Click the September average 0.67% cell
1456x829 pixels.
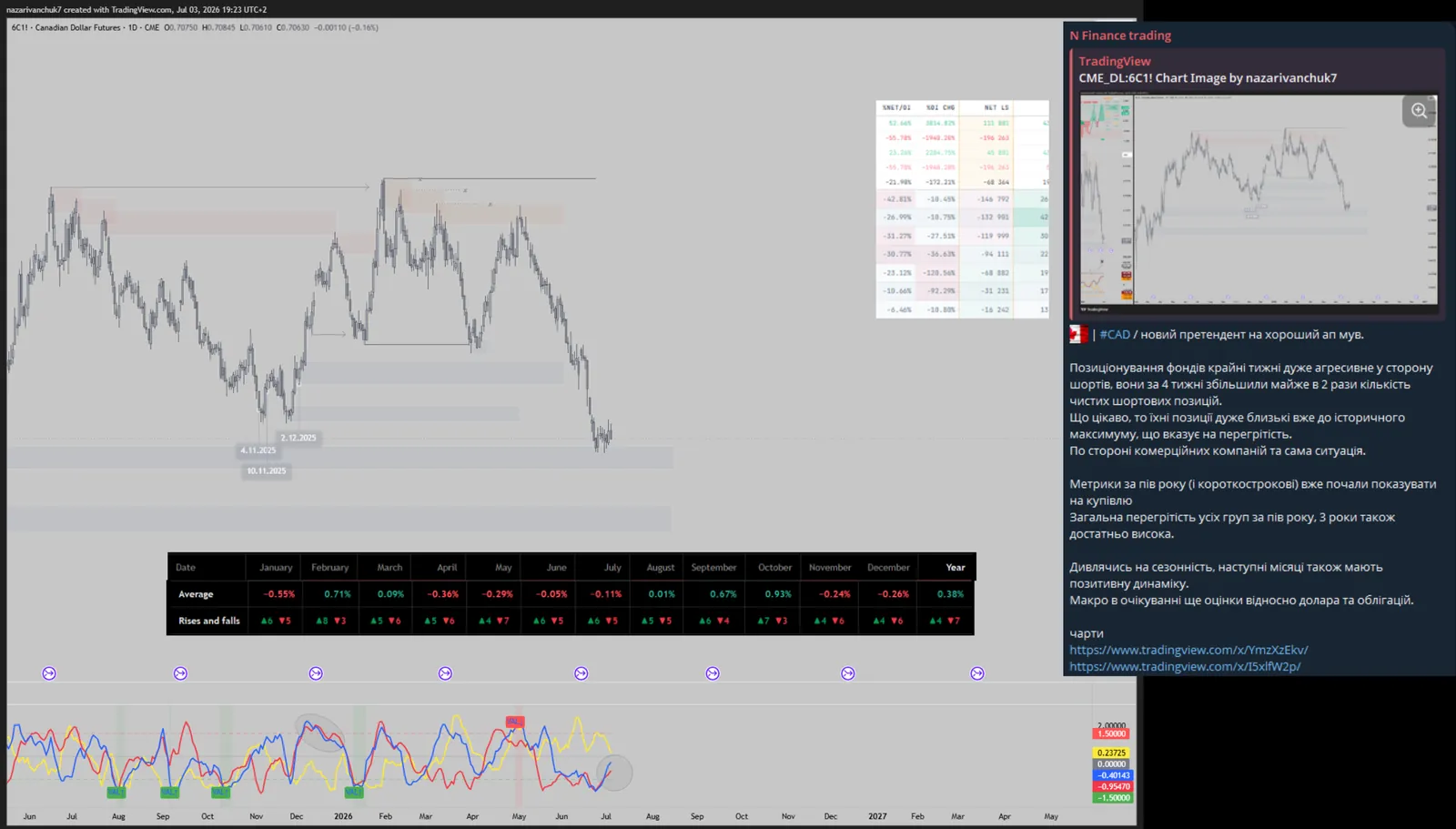723,594
